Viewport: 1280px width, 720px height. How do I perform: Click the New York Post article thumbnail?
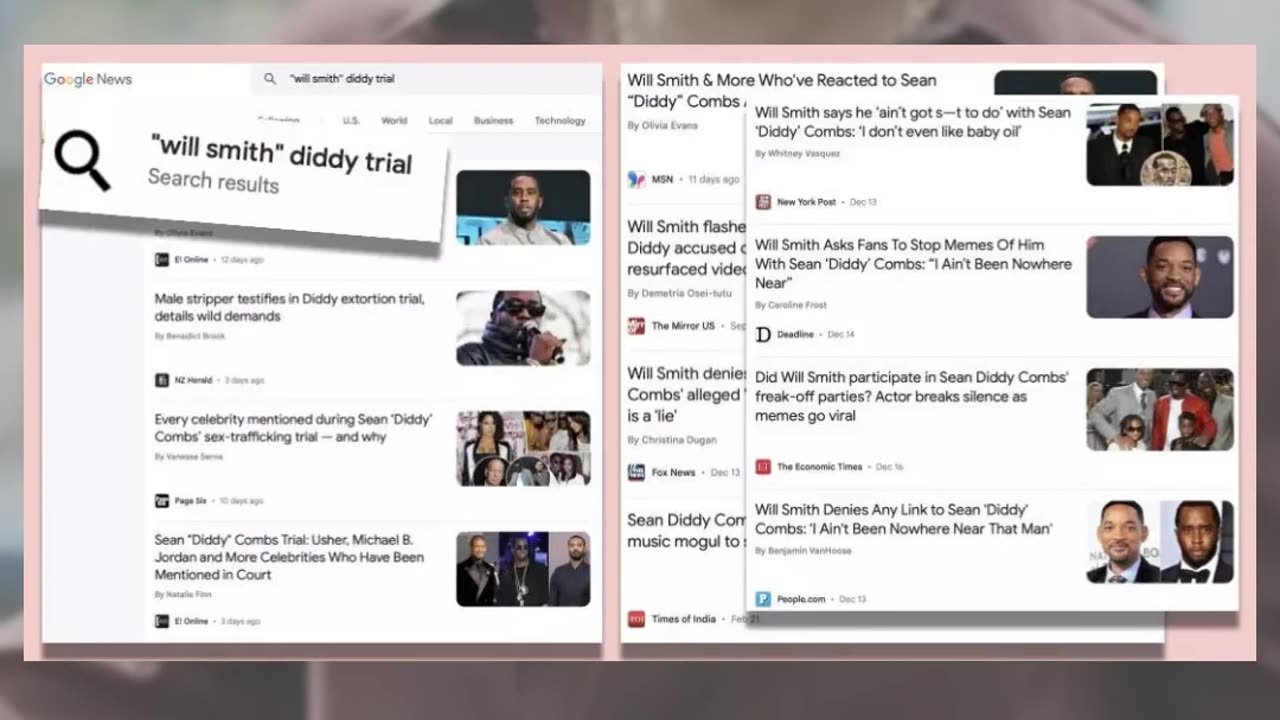[1160, 144]
